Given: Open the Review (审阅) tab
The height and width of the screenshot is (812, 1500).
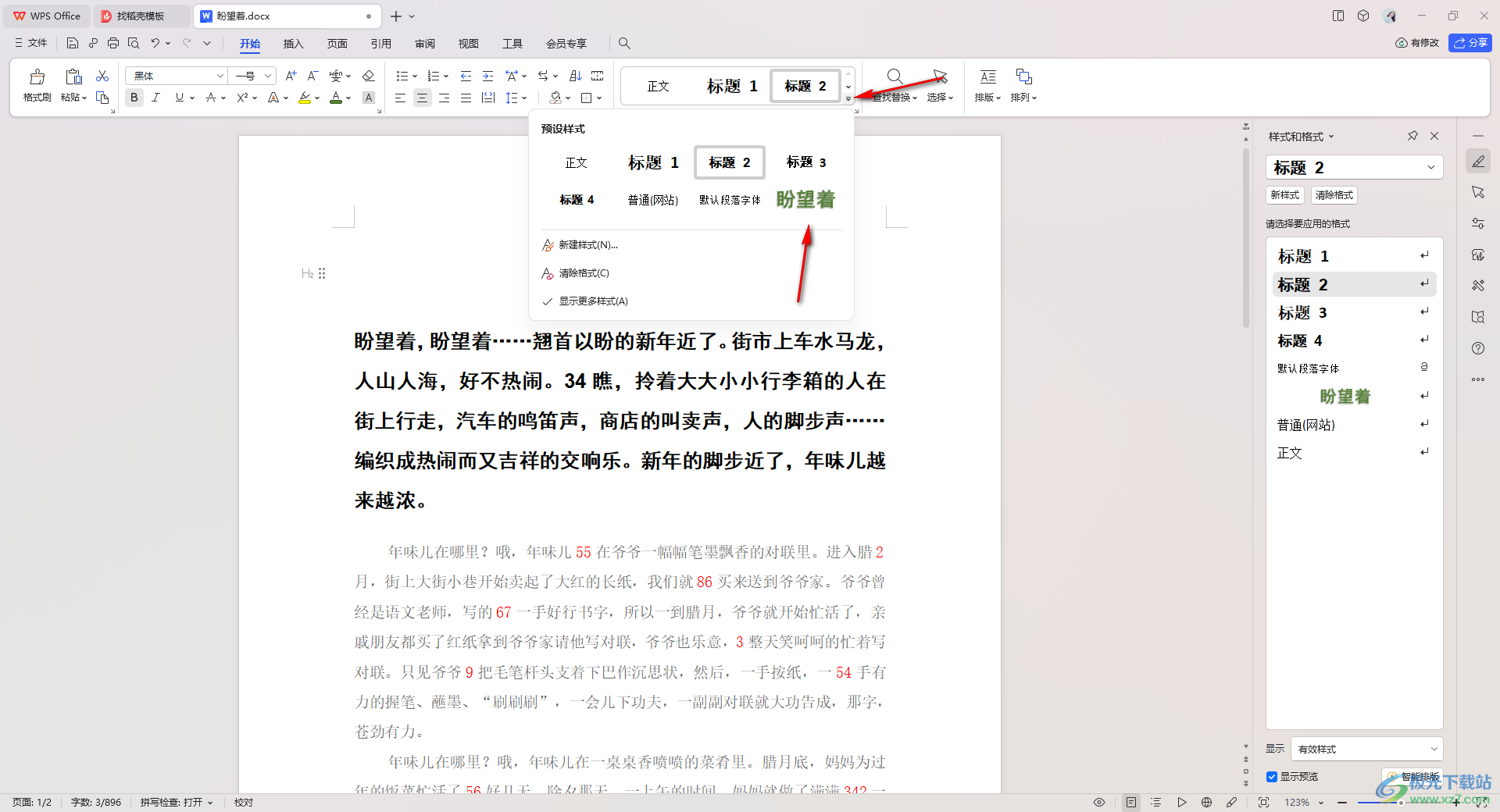Looking at the screenshot, I should click(424, 43).
